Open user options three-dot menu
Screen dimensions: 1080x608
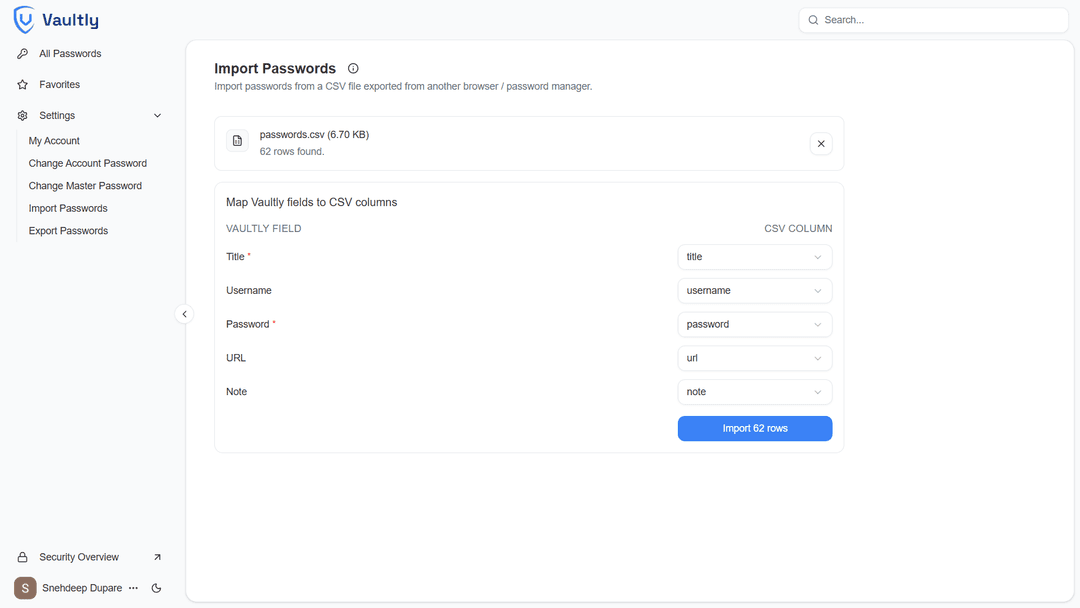coord(133,588)
